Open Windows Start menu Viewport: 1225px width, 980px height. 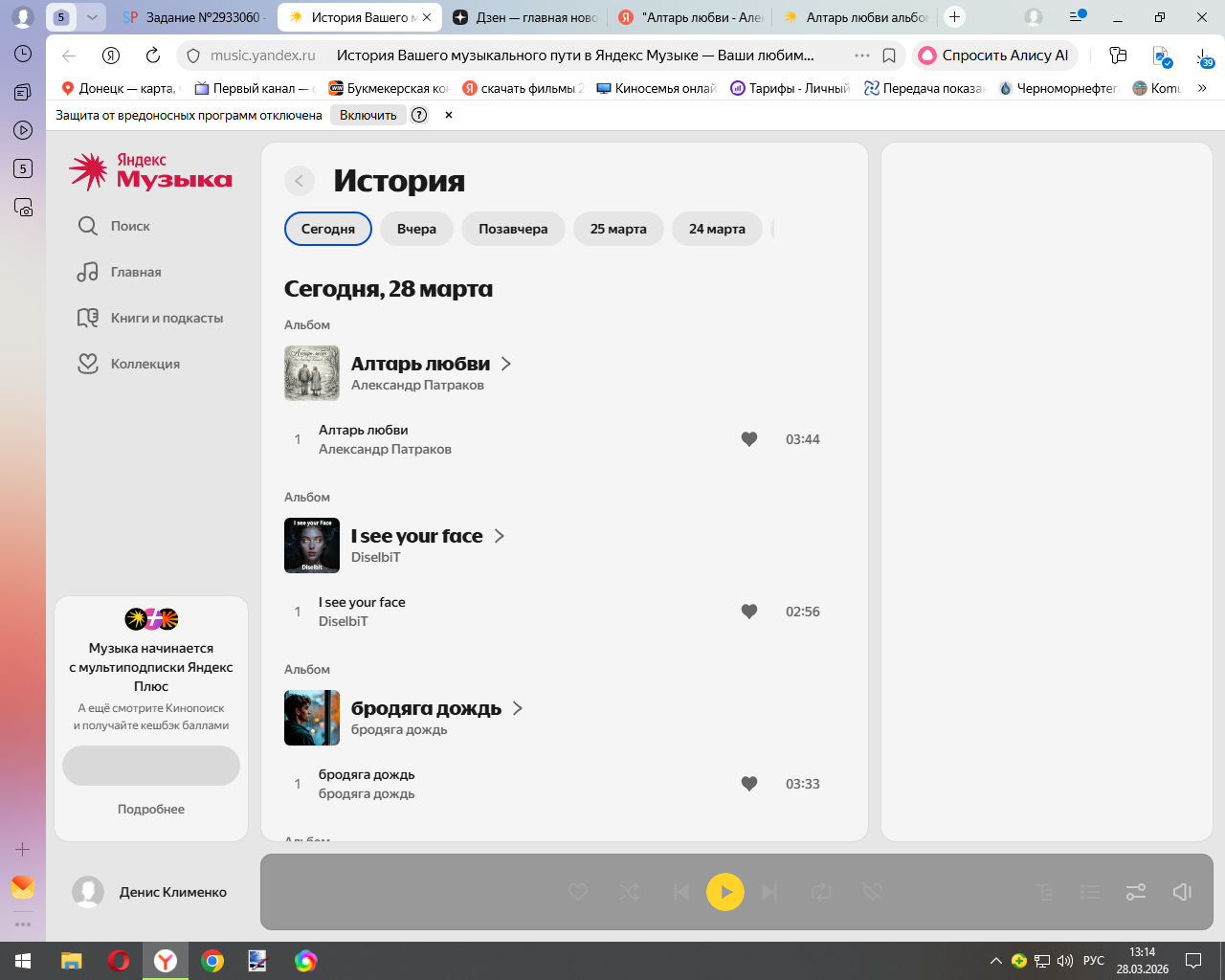click(x=23, y=961)
